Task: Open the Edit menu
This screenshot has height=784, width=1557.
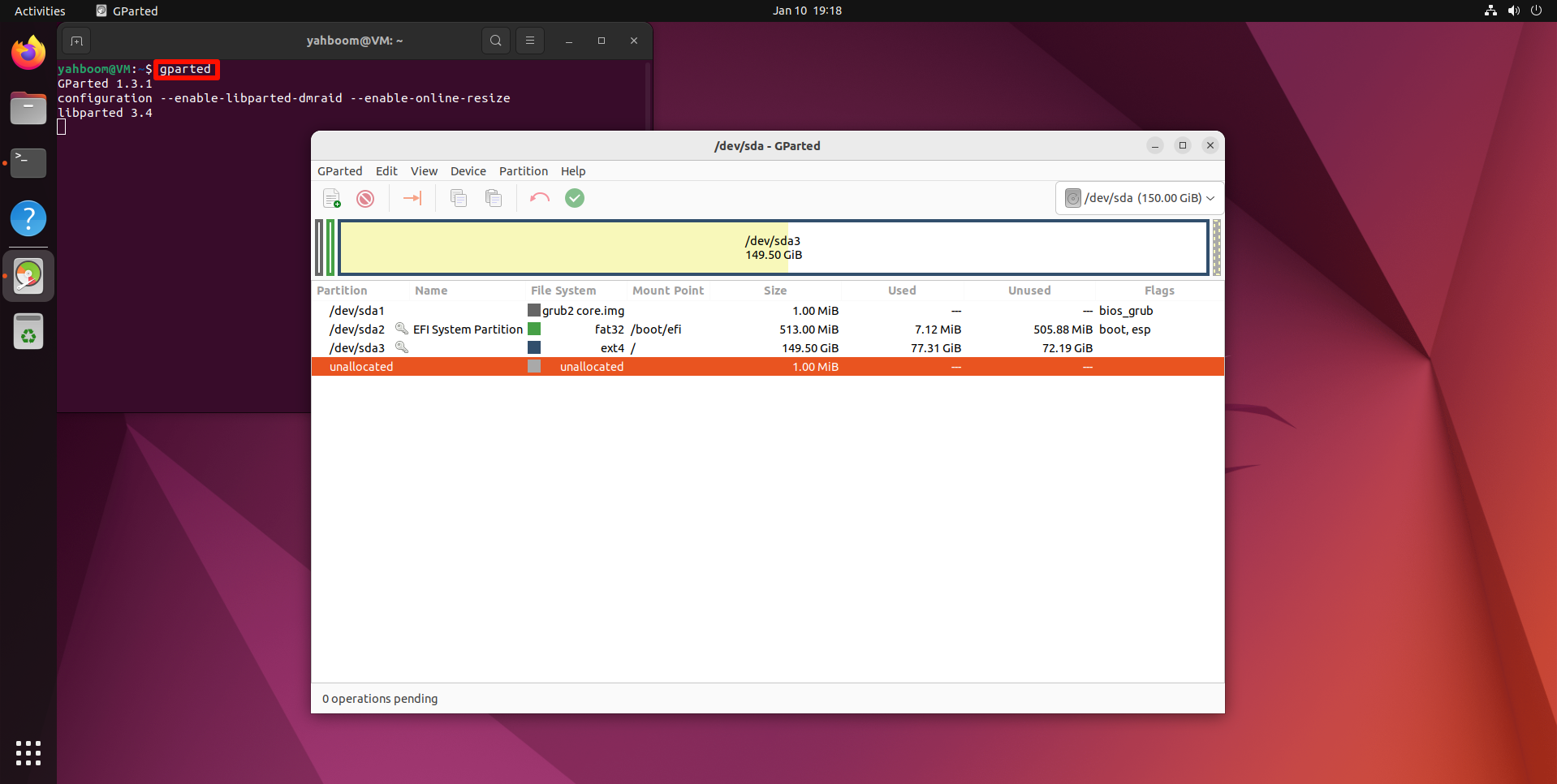Action: pyautogui.click(x=386, y=171)
